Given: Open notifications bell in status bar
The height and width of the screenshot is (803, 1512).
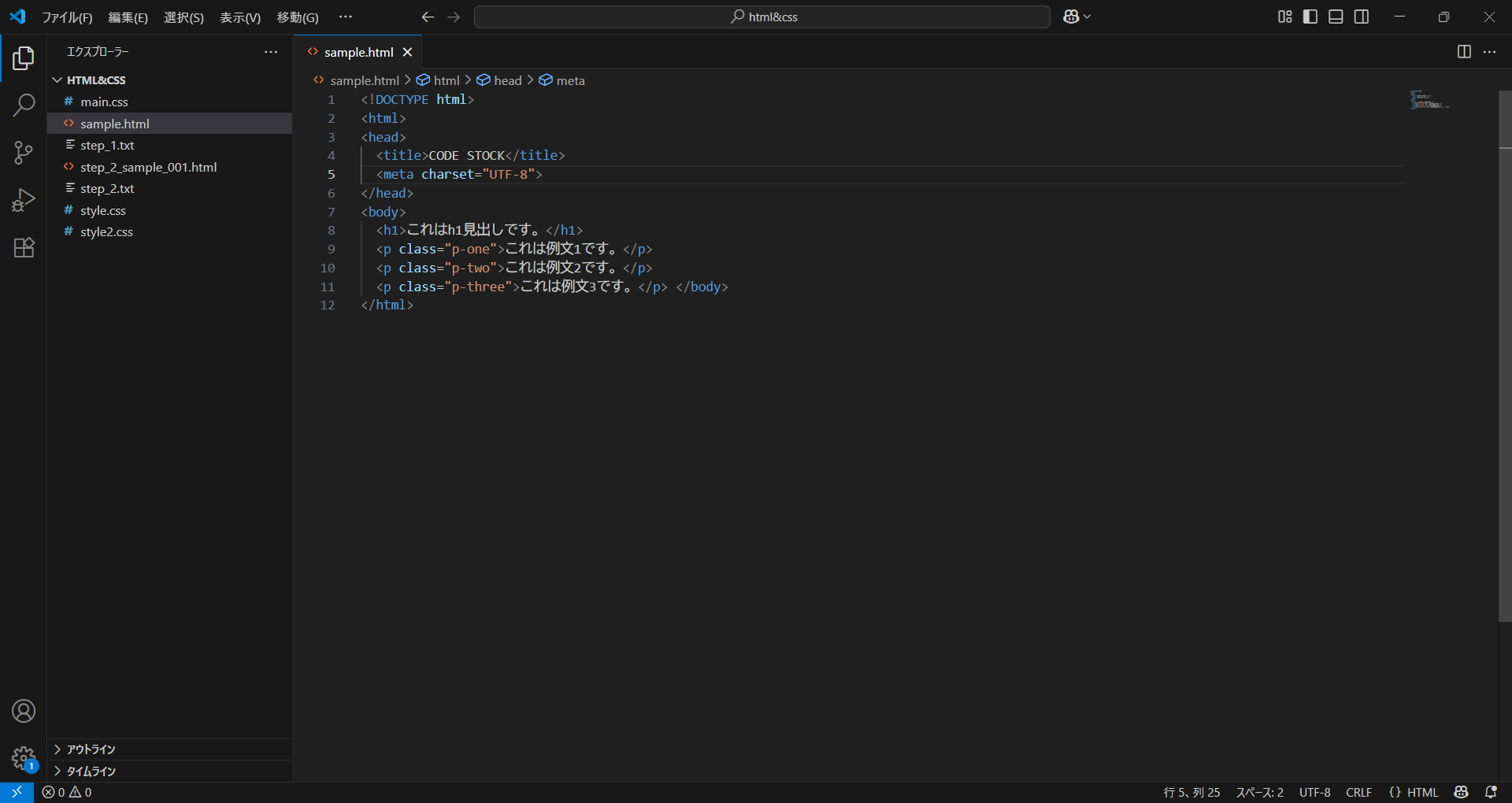Looking at the screenshot, I should [1491, 792].
